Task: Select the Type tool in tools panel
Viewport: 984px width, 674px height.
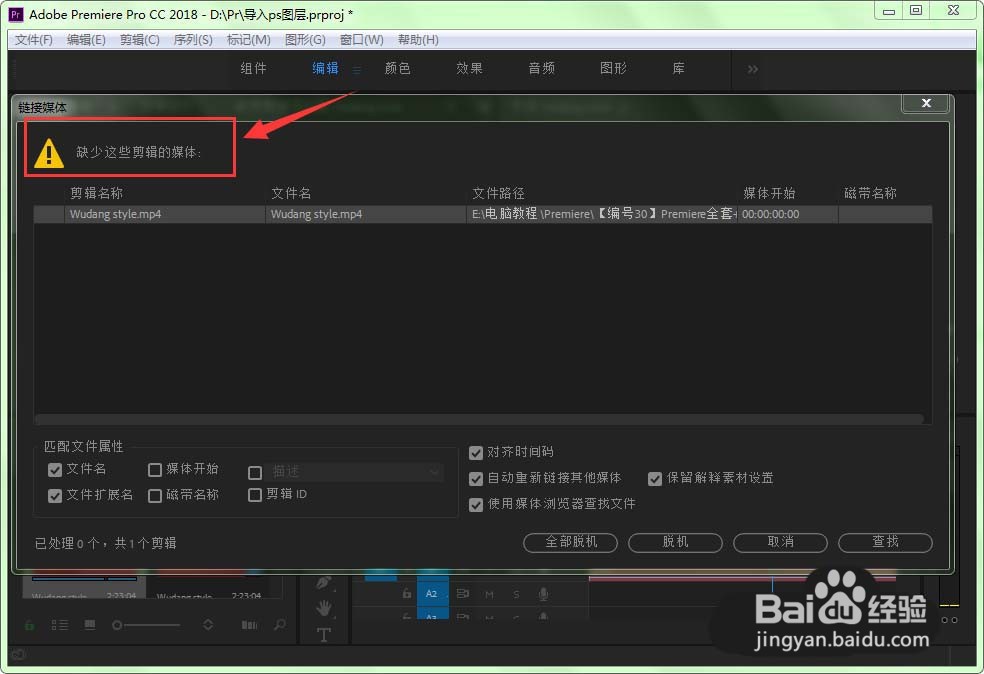Action: pyautogui.click(x=324, y=634)
